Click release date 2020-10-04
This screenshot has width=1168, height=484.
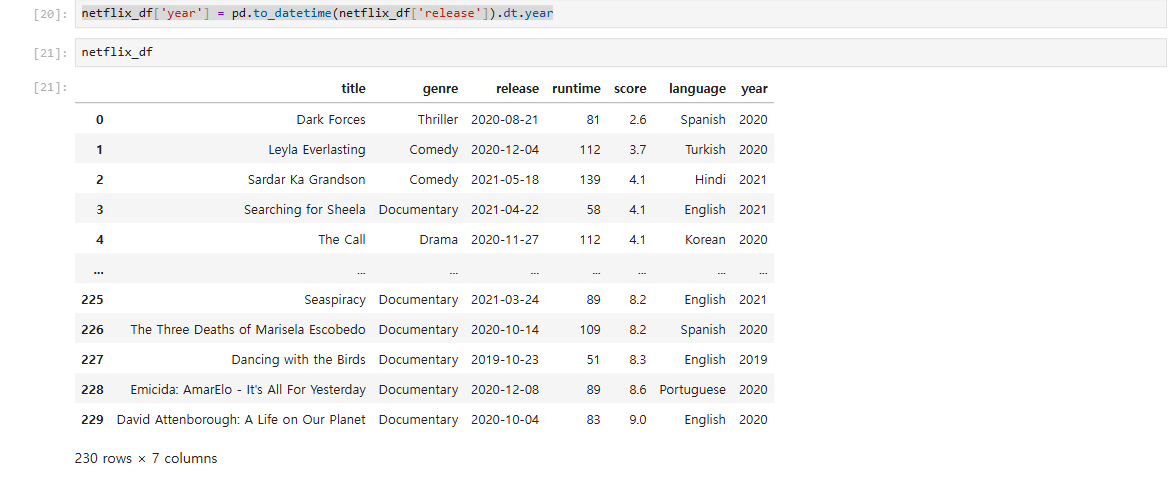point(505,419)
